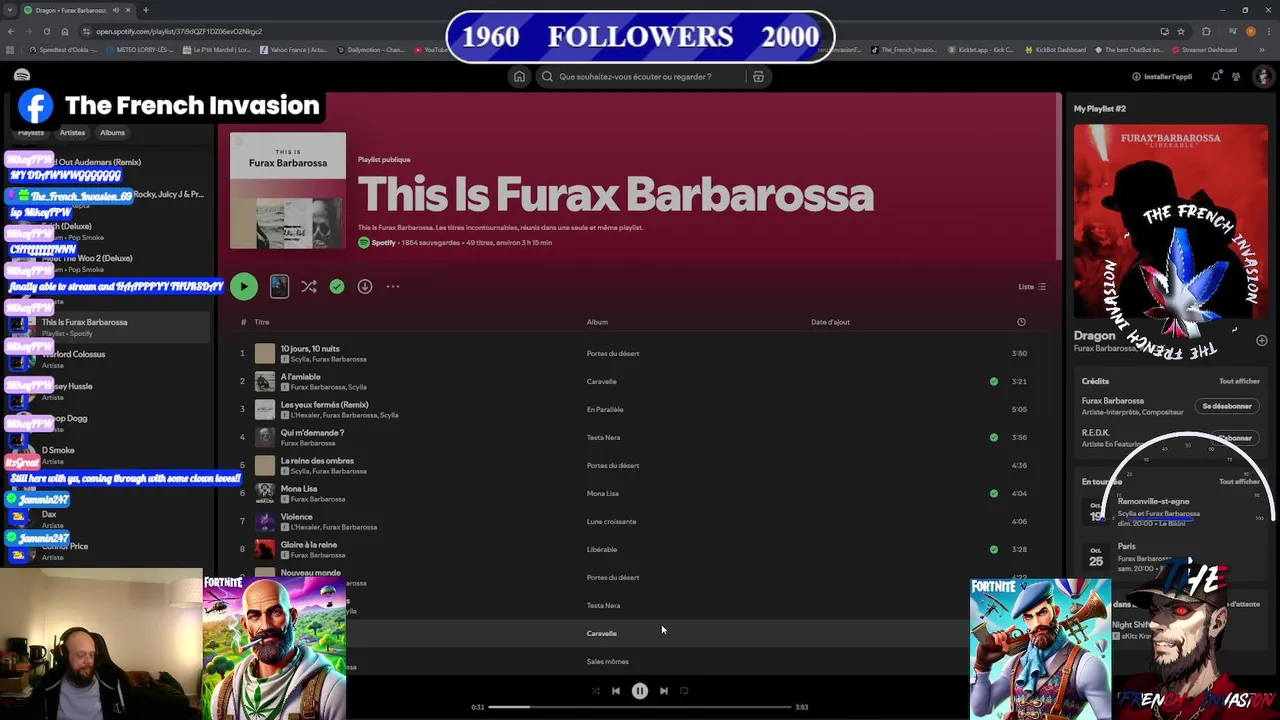Viewport: 1280px width, 720px height.
Task: Open a new browser tab with plus button
Action: tap(145, 10)
